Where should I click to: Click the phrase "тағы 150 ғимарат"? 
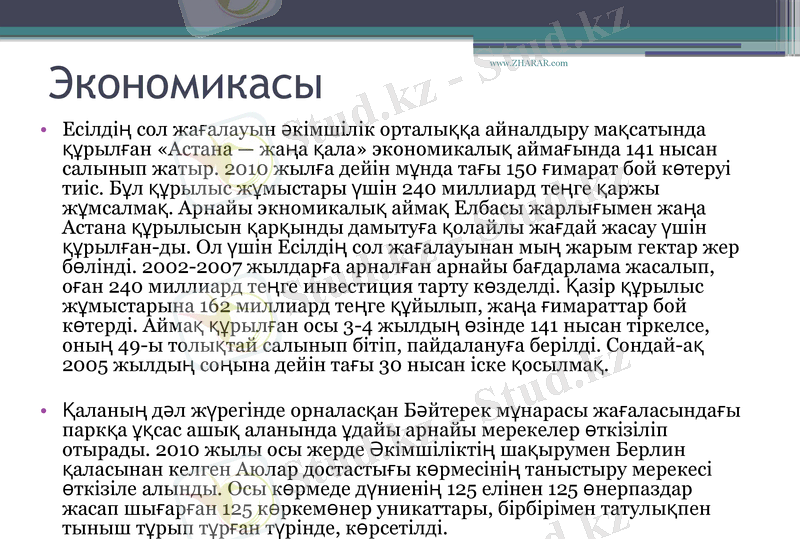click(x=540, y=169)
